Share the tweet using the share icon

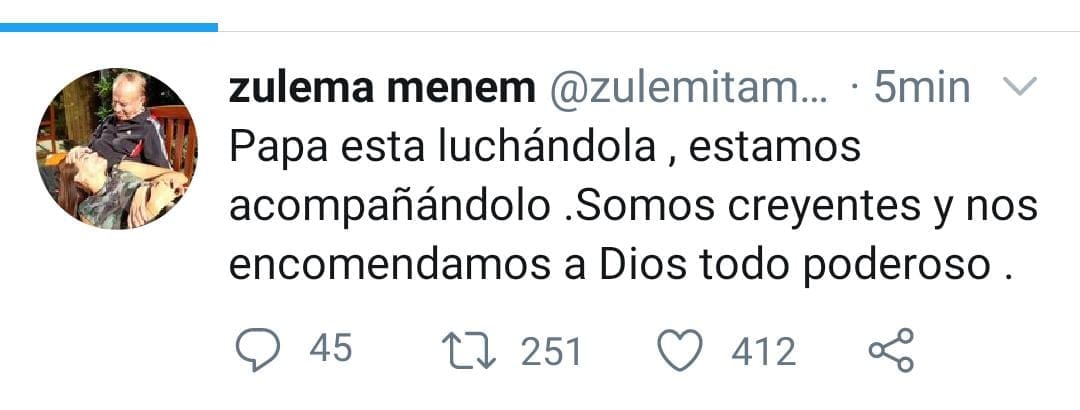pos(891,350)
